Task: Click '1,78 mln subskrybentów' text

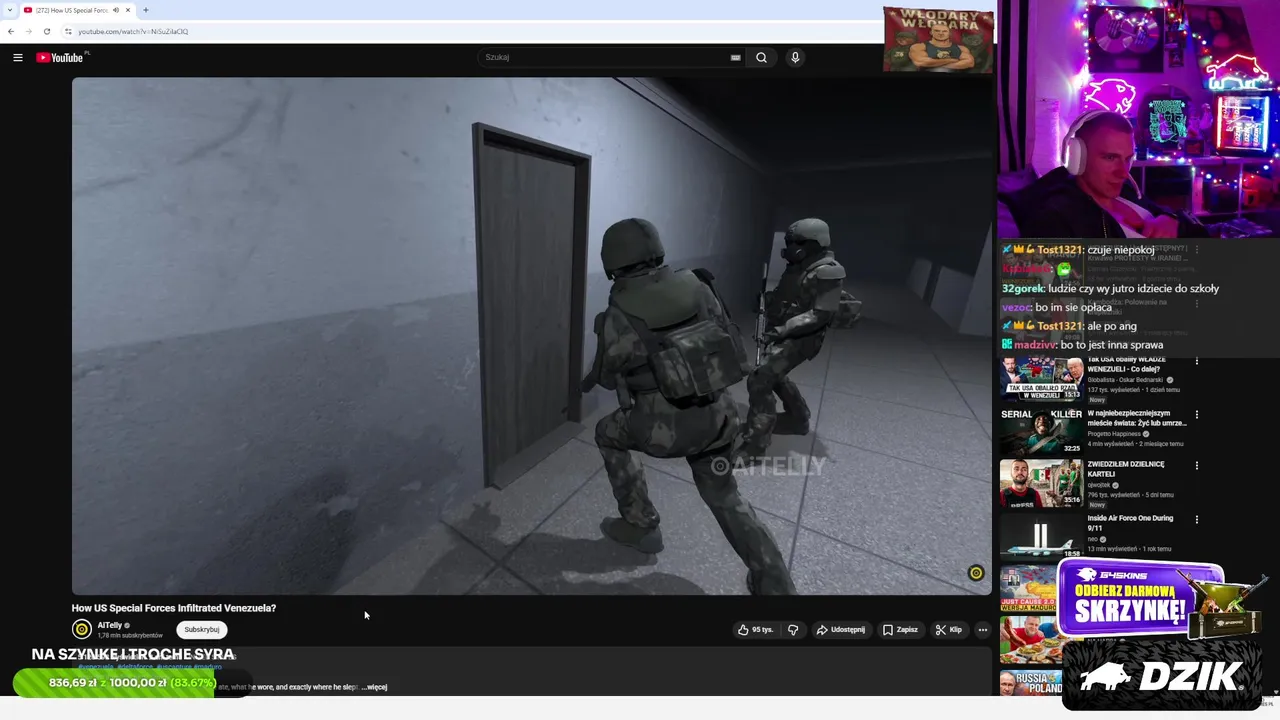Action: (130, 636)
